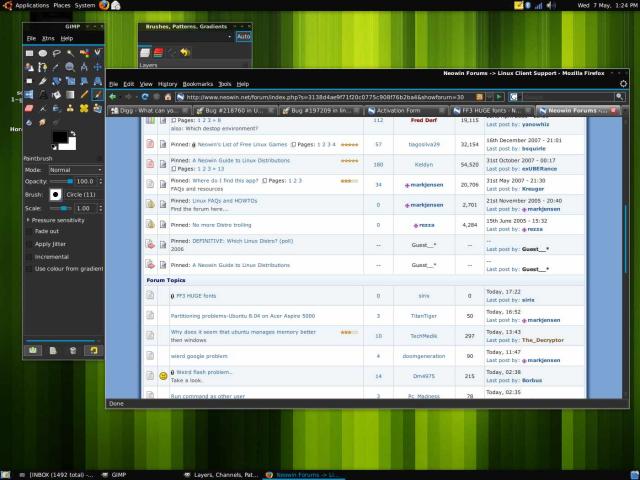
Task: Click the Circle (11) brush preview
Action: 56,195
